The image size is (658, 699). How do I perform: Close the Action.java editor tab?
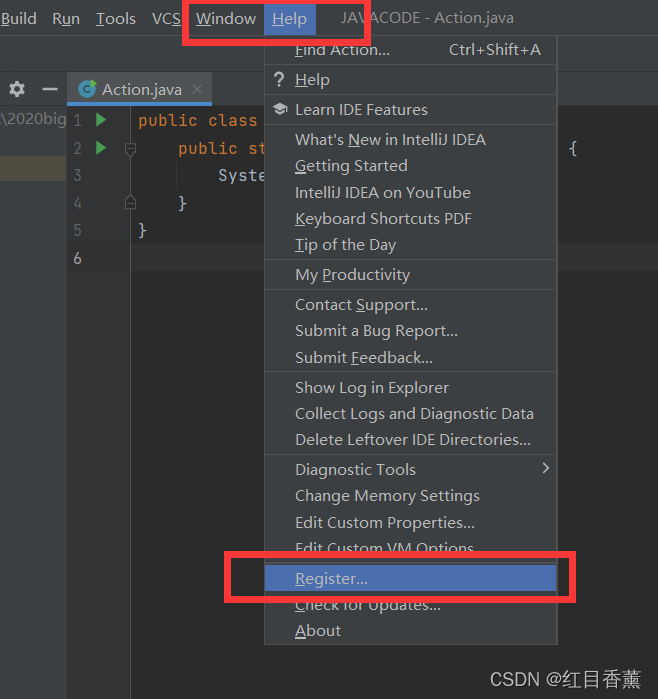(197, 89)
